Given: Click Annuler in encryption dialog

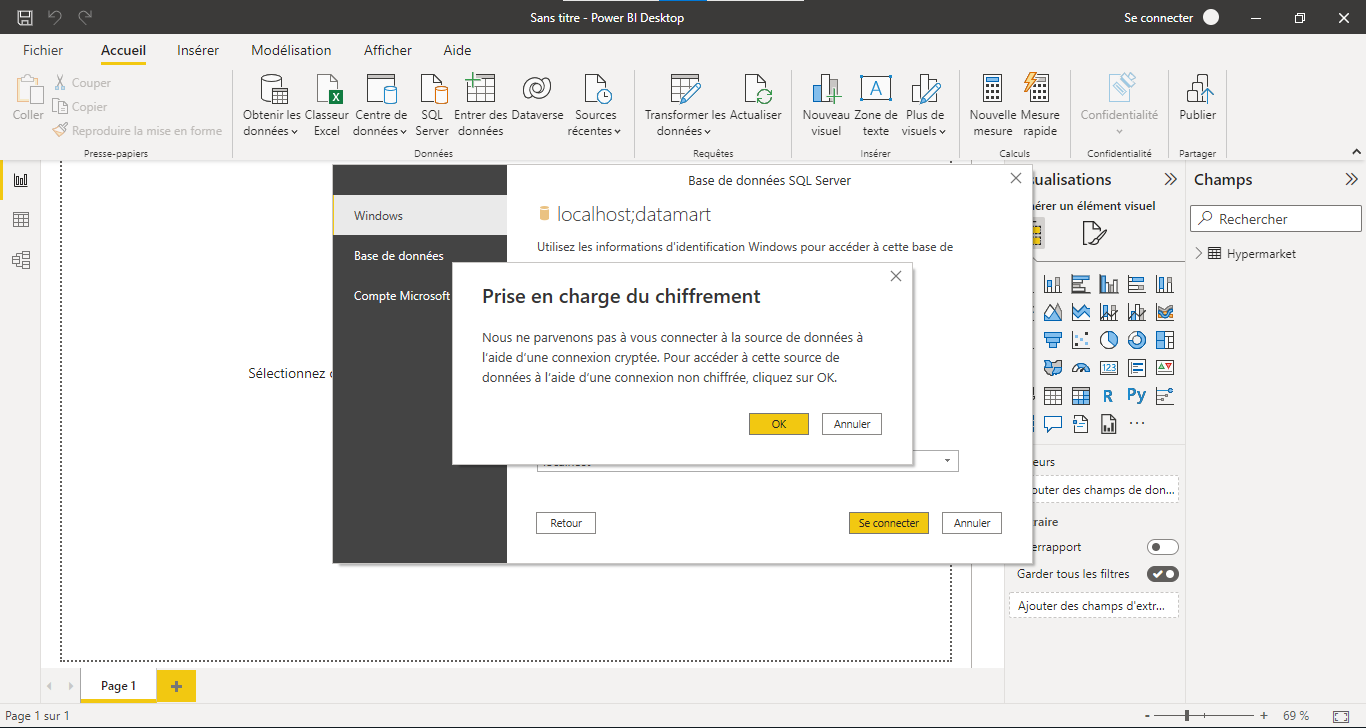Looking at the screenshot, I should coord(852,424).
